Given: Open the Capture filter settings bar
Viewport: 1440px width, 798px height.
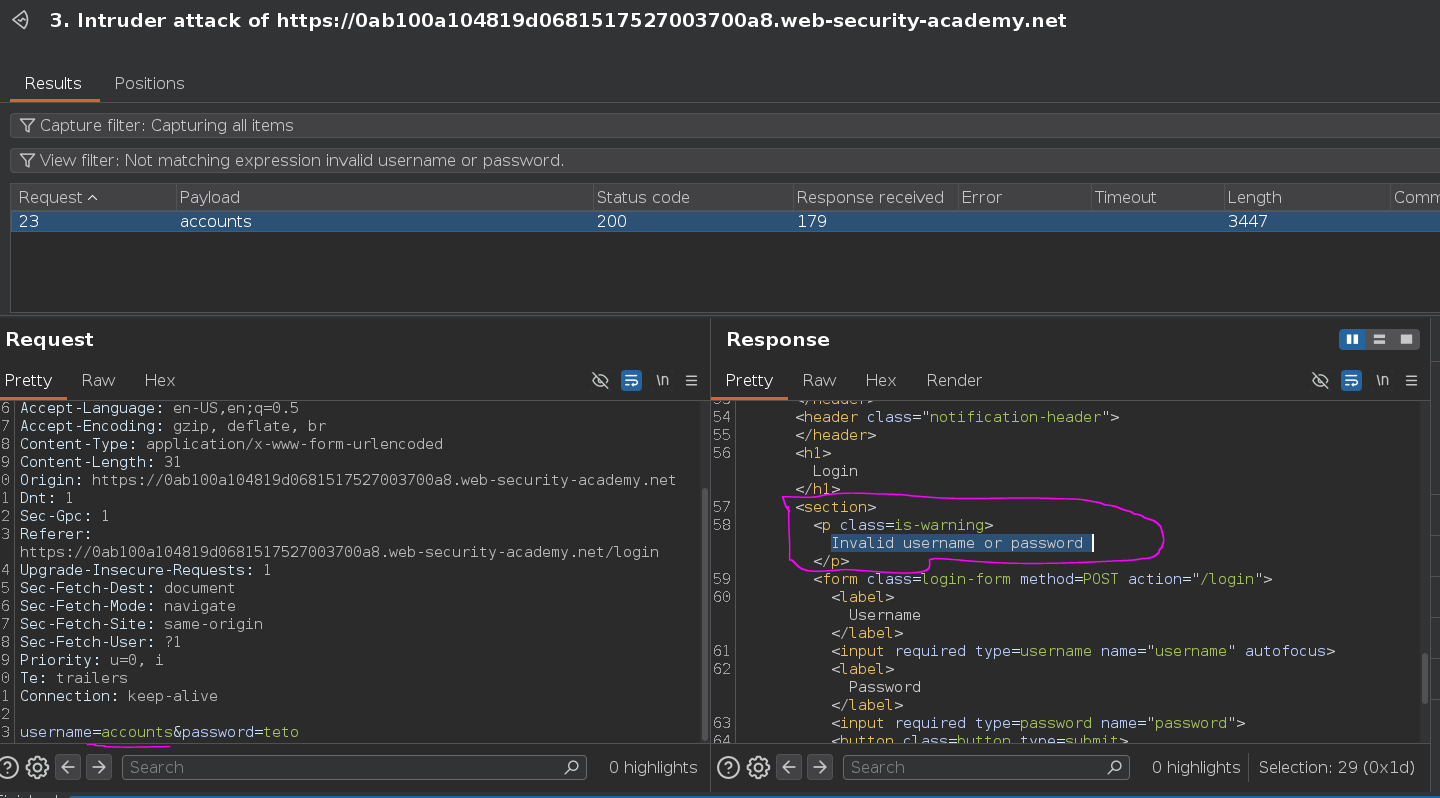Looking at the screenshot, I should pyautogui.click(x=725, y=125).
